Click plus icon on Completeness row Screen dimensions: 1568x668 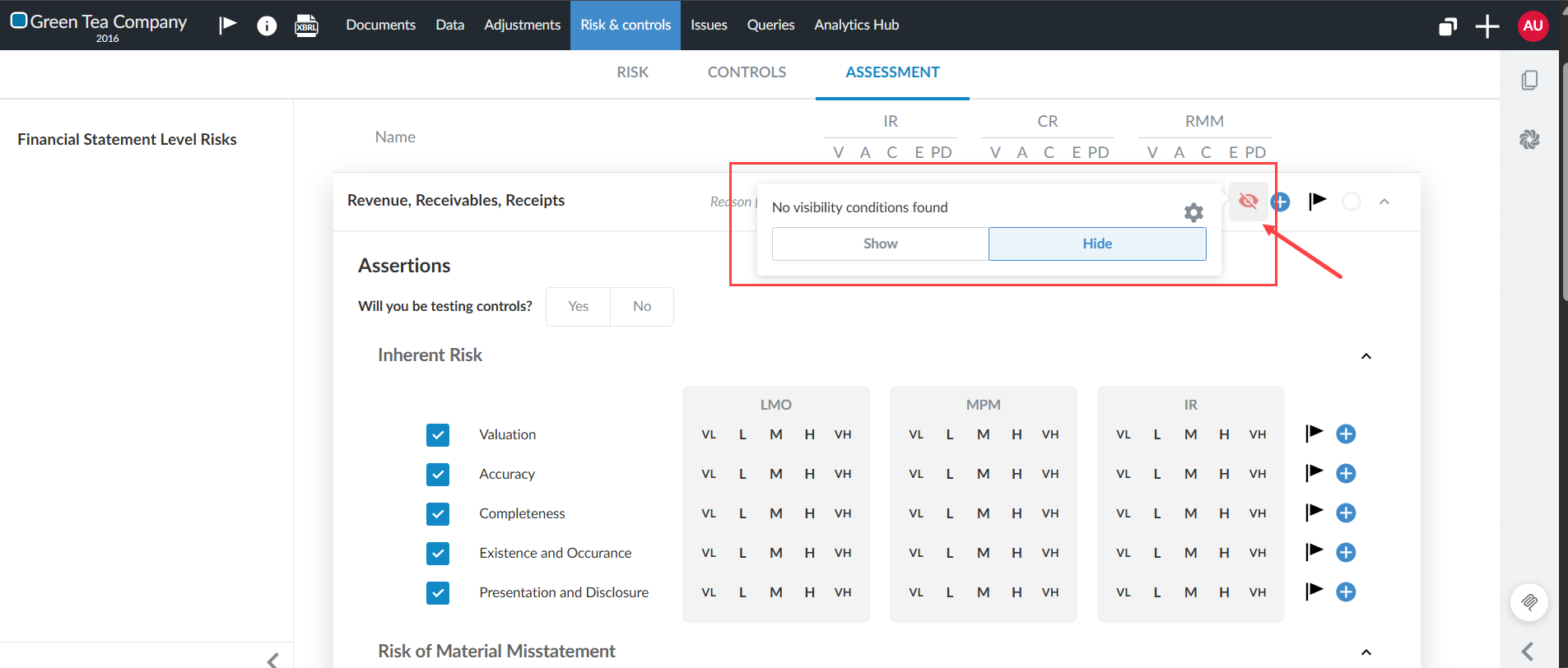pyautogui.click(x=1346, y=513)
